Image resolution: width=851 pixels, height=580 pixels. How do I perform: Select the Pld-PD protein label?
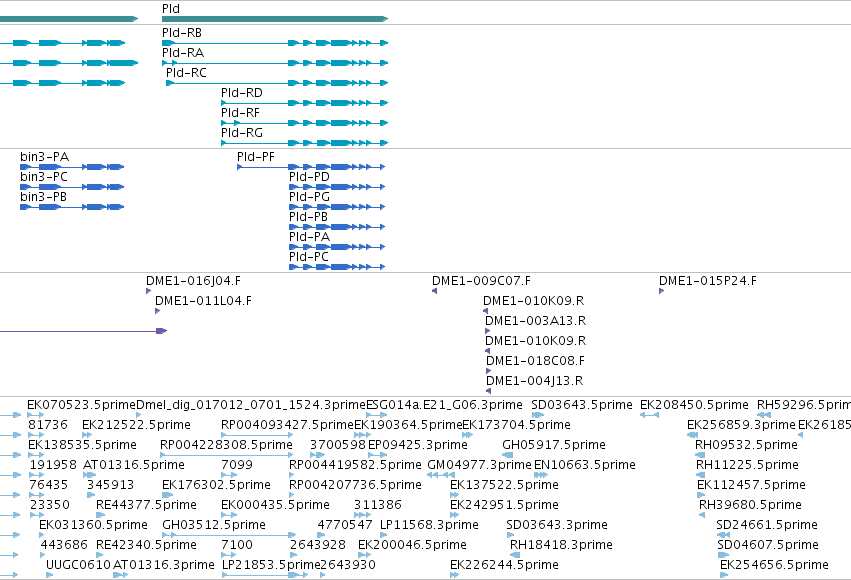[309, 177]
